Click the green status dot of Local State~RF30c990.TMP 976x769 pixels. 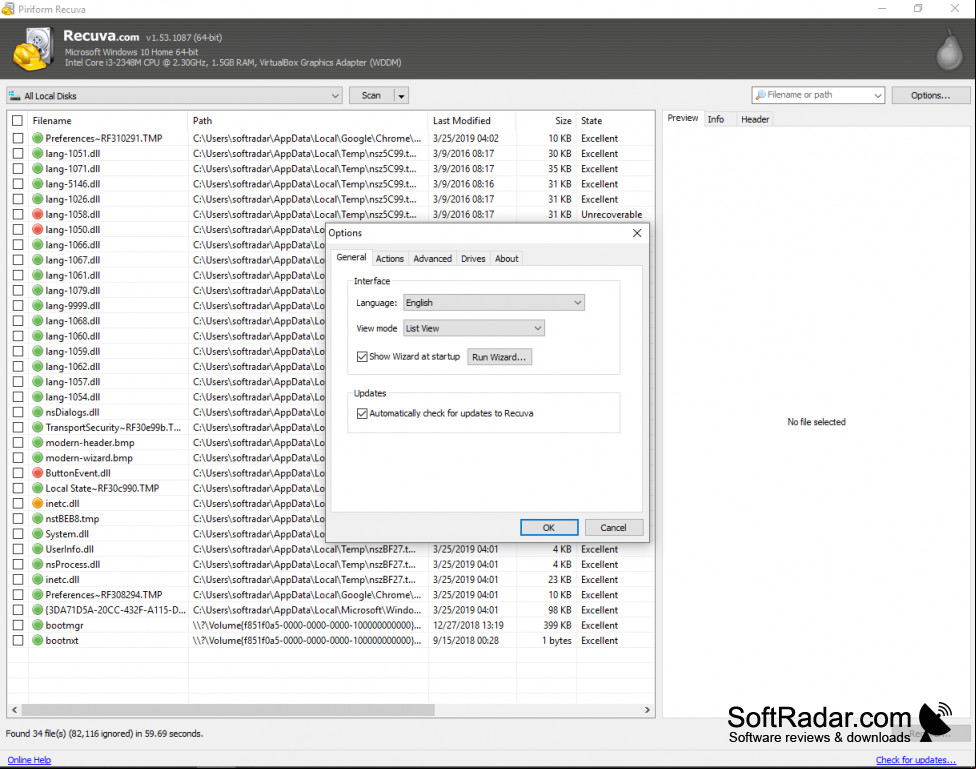click(x=37, y=488)
